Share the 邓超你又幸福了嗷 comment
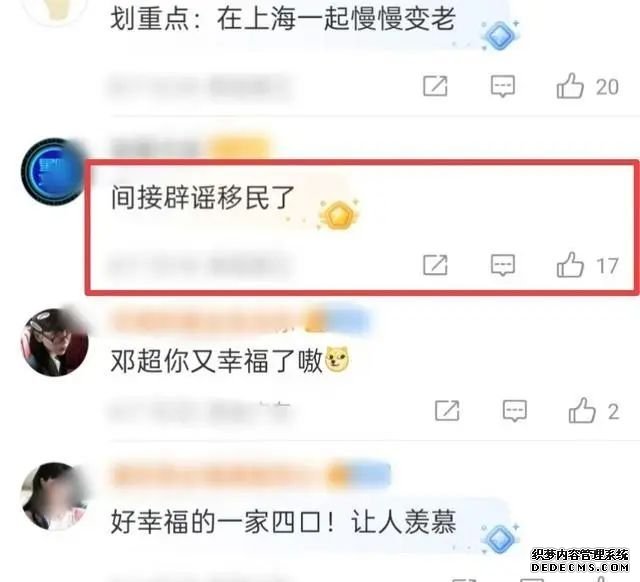The width and height of the screenshot is (640, 582). point(447,411)
